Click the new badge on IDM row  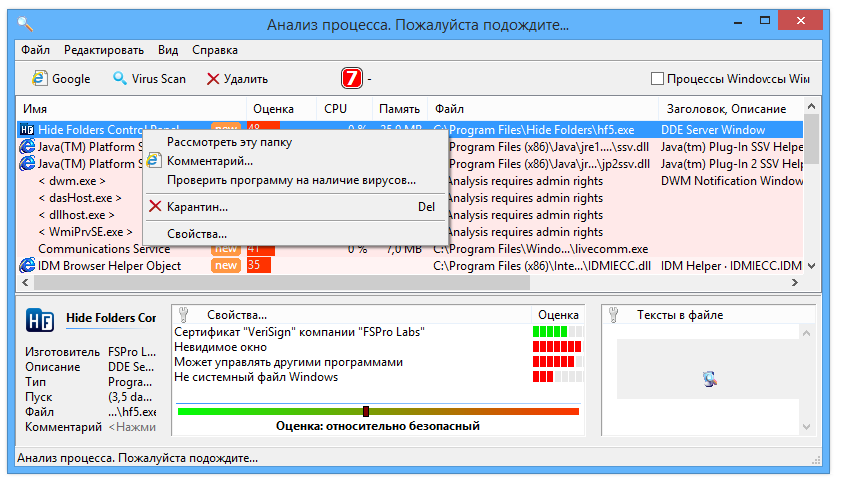tap(226, 266)
